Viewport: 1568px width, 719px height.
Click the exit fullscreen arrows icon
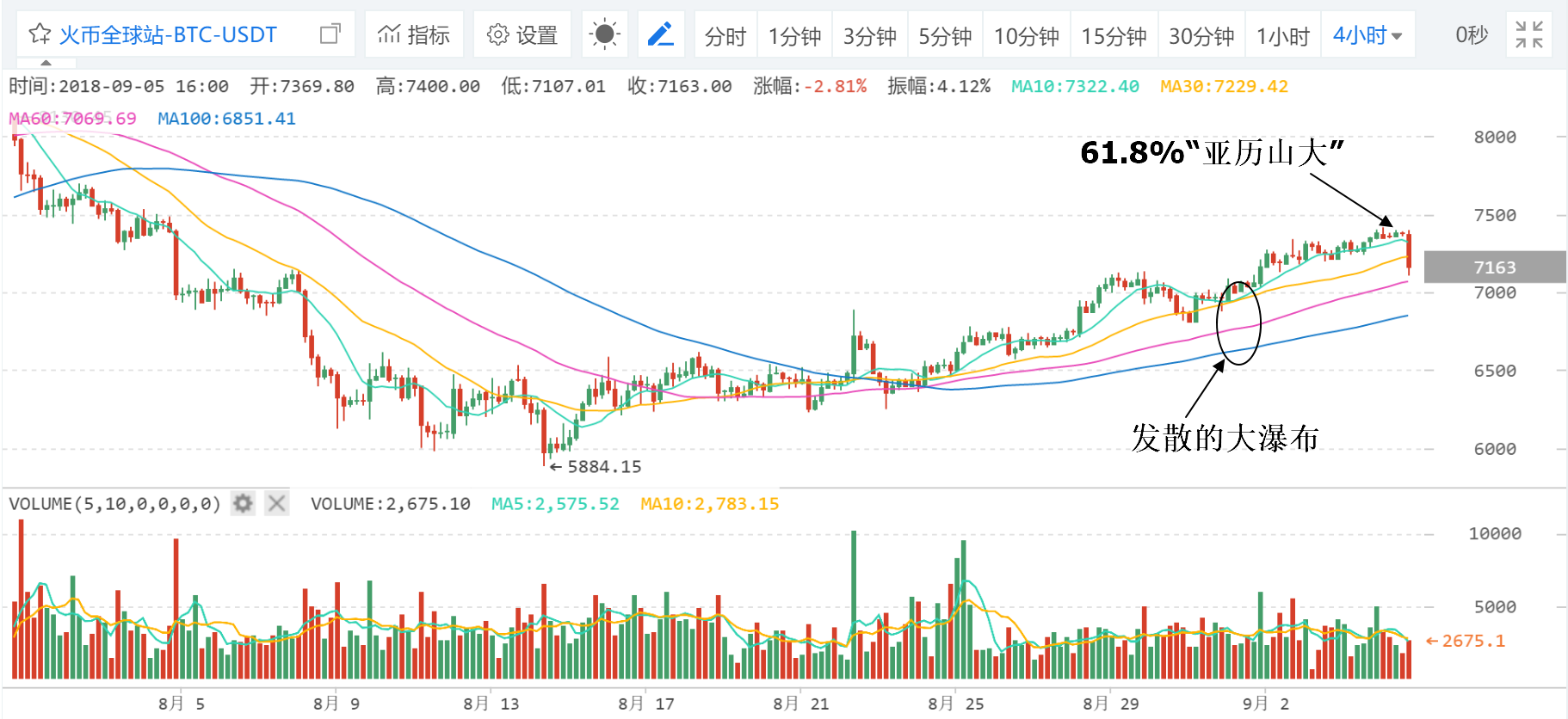pyautogui.click(x=1529, y=34)
